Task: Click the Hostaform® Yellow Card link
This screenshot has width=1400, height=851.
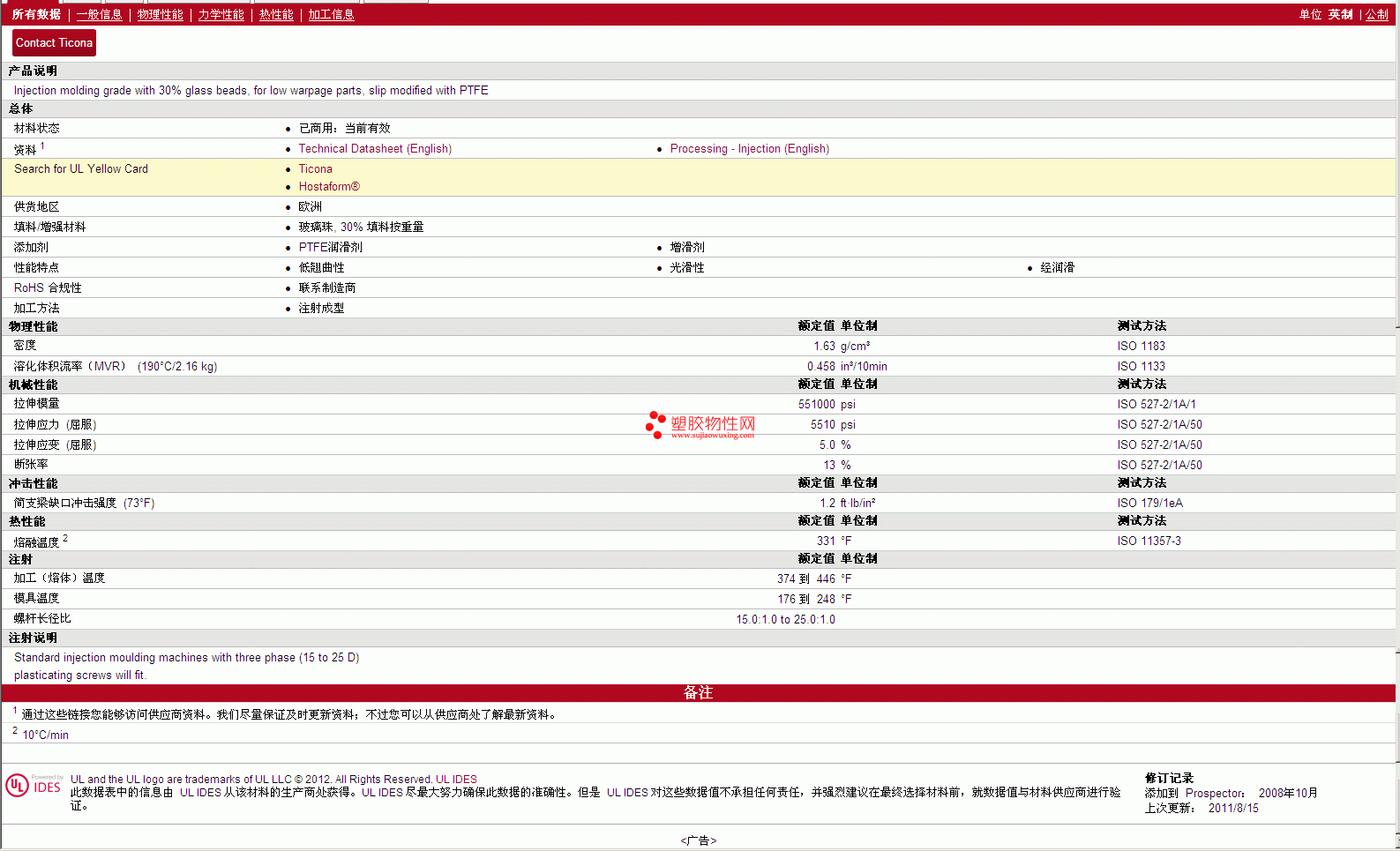Action: tap(329, 186)
